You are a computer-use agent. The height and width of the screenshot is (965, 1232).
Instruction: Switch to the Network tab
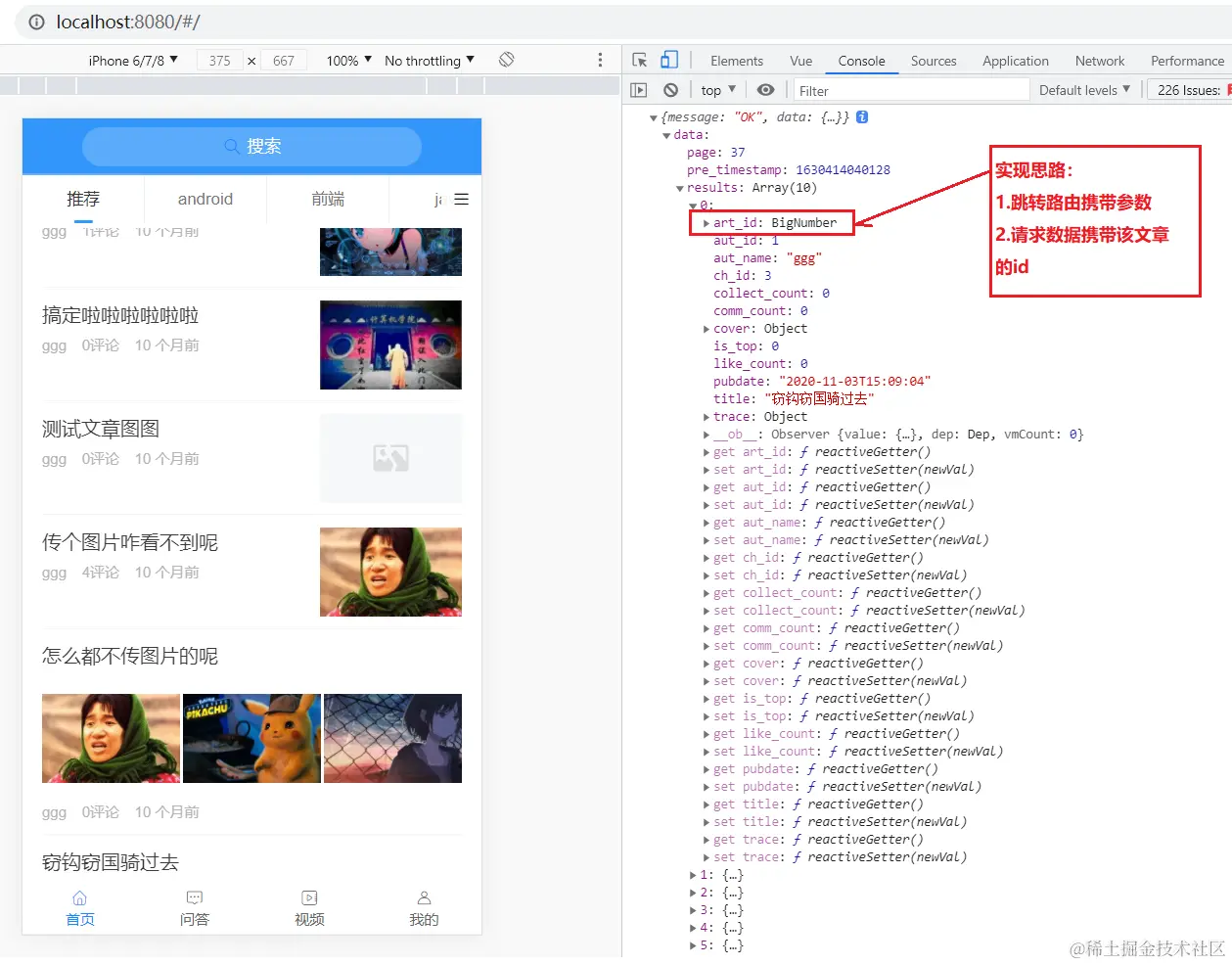click(x=1100, y=61)
